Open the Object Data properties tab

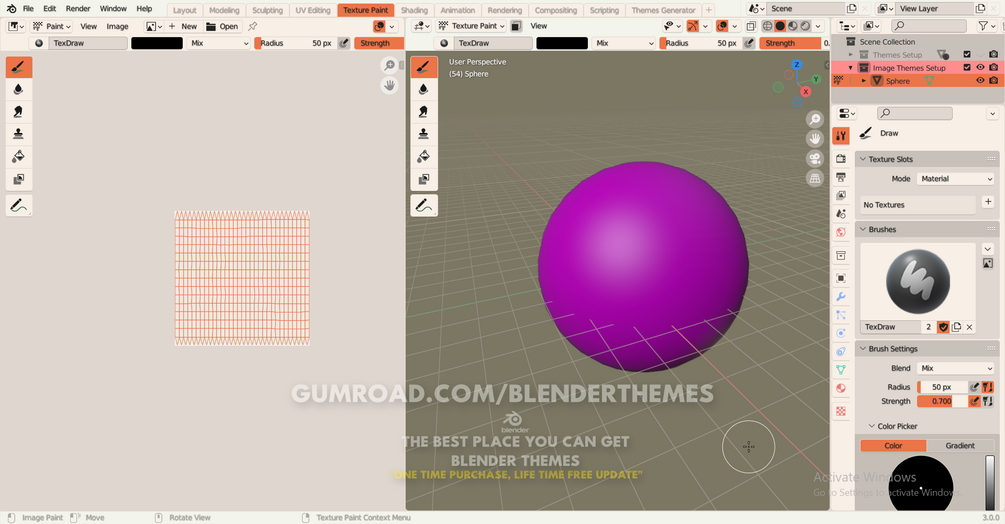841,370
